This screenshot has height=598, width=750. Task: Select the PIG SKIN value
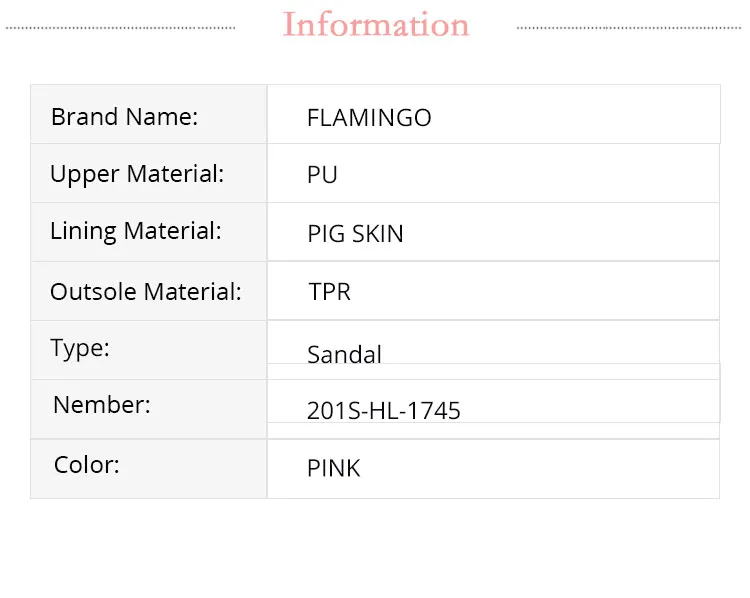click(x=355, y=234)
